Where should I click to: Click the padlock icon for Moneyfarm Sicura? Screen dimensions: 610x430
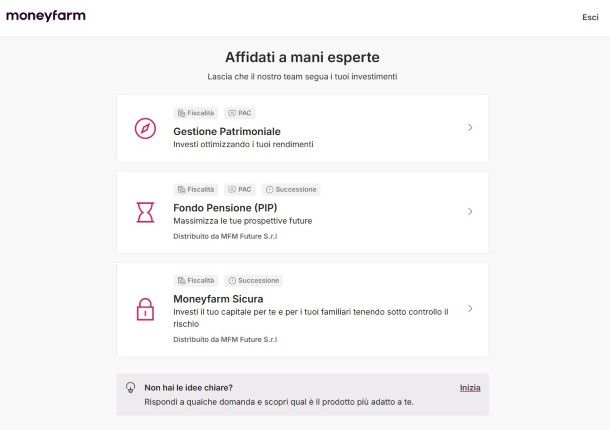click(x=145, y=308)
